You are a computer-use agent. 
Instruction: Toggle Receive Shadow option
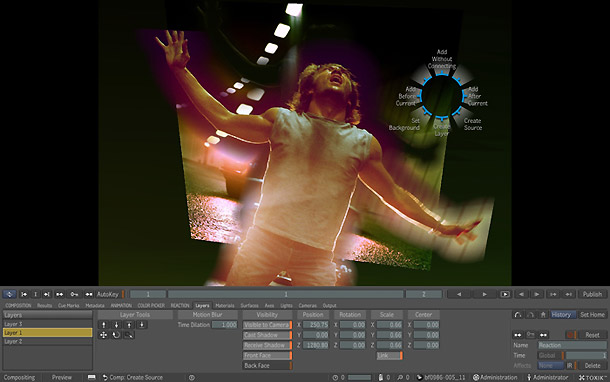[x=267, y=345]
